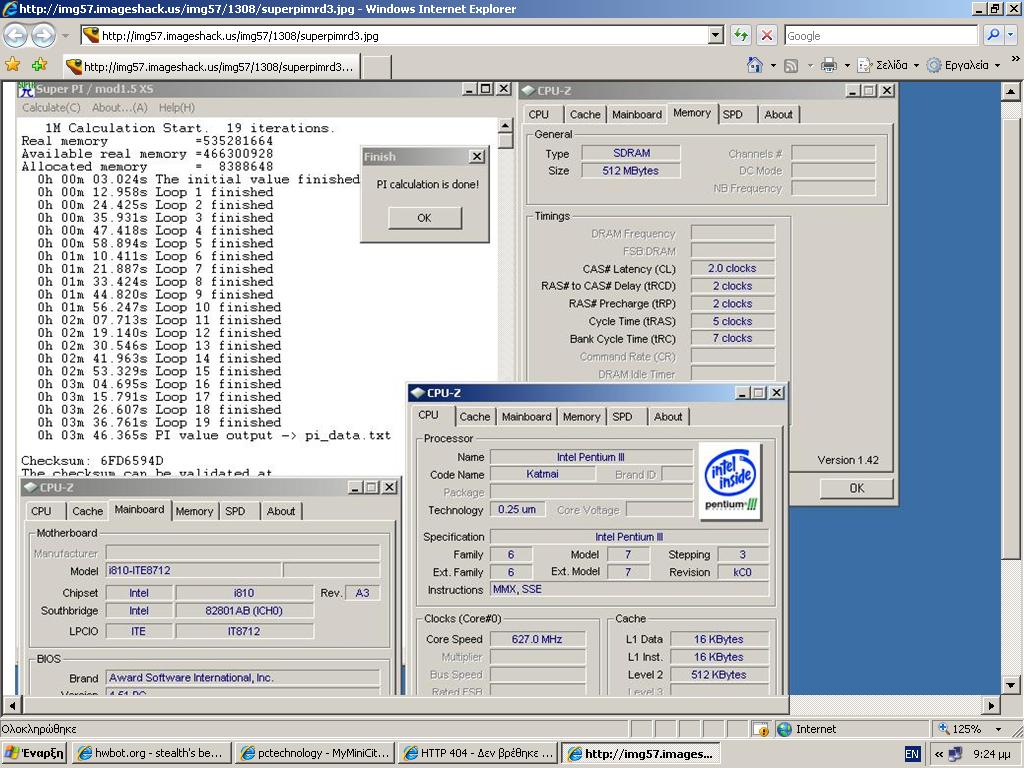Open the Σελίδα page menu
This screenshot has height=768, width=1024.
pos(888,65)
